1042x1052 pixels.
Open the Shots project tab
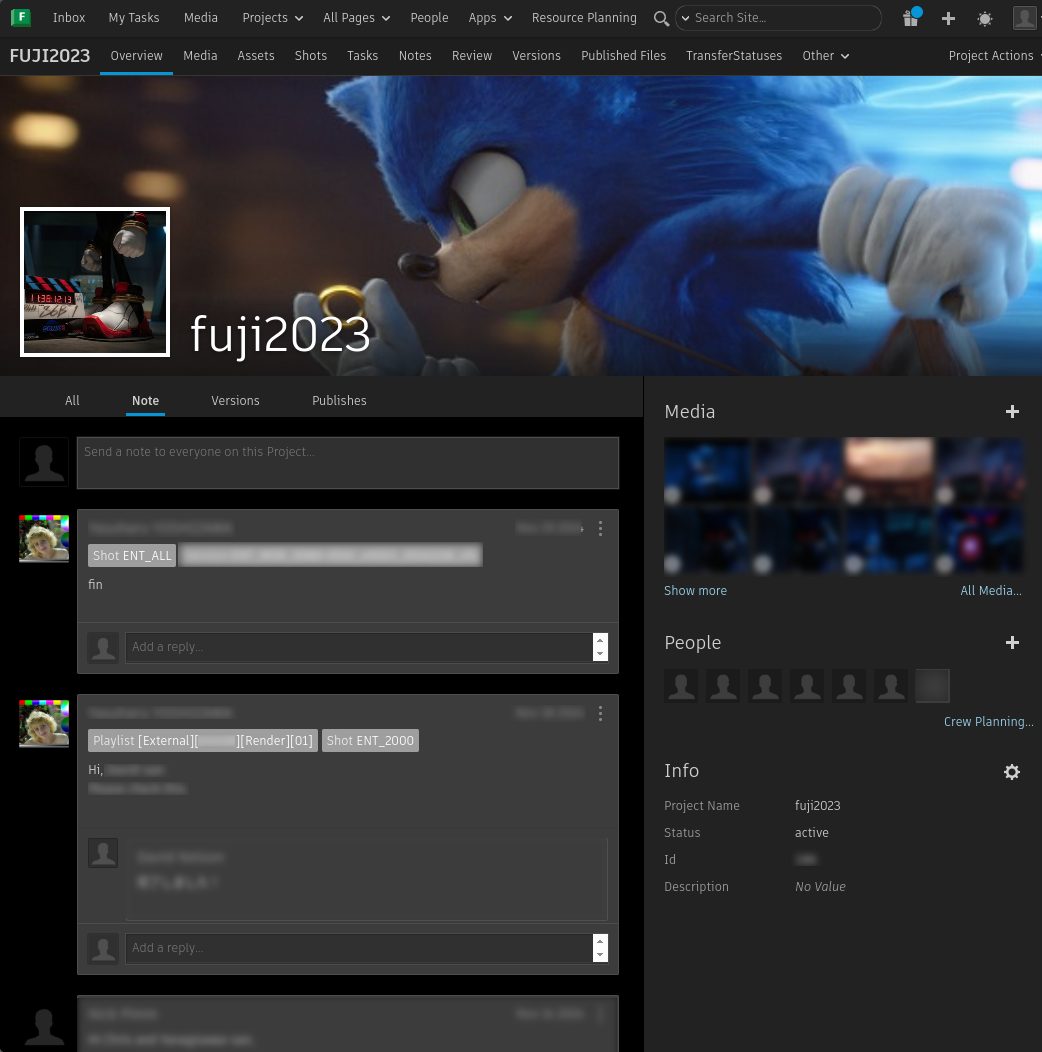click(310, 56)
